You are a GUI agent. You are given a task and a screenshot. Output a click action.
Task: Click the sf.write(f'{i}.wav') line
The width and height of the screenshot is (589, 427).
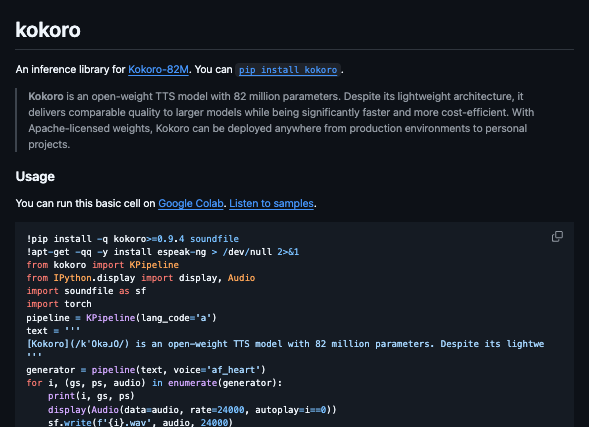coord(140,422)
